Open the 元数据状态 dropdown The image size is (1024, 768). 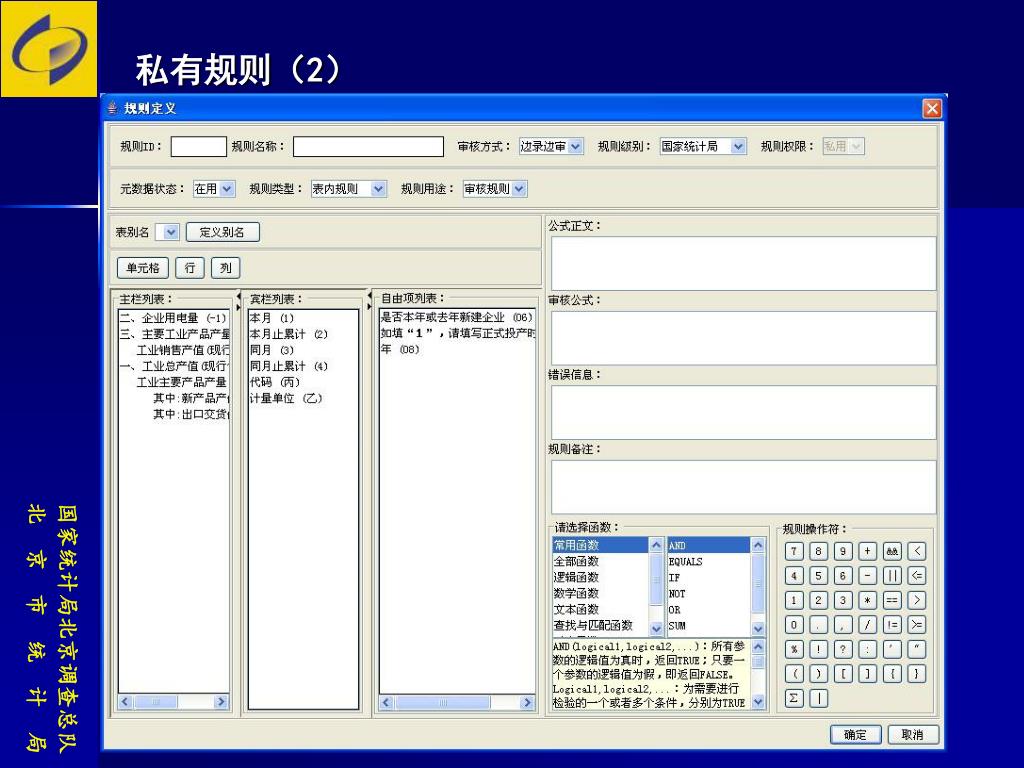point(214,189)
